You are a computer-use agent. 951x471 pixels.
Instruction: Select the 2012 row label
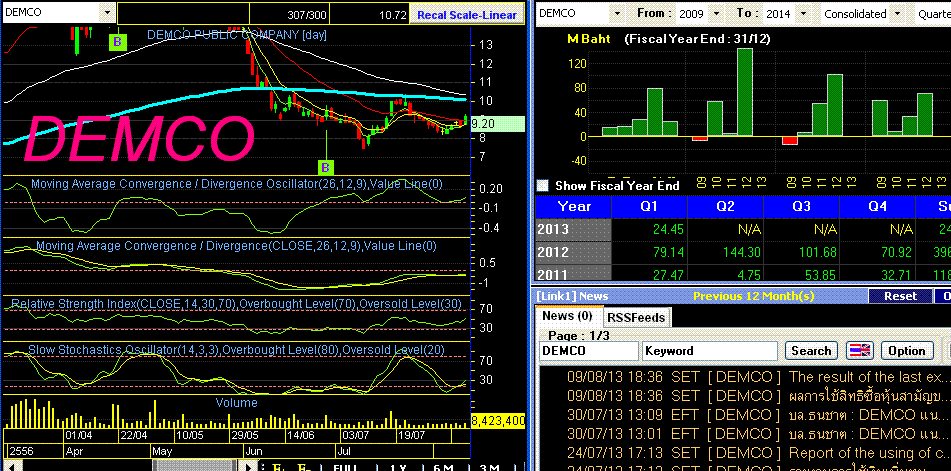pos(574,252)
